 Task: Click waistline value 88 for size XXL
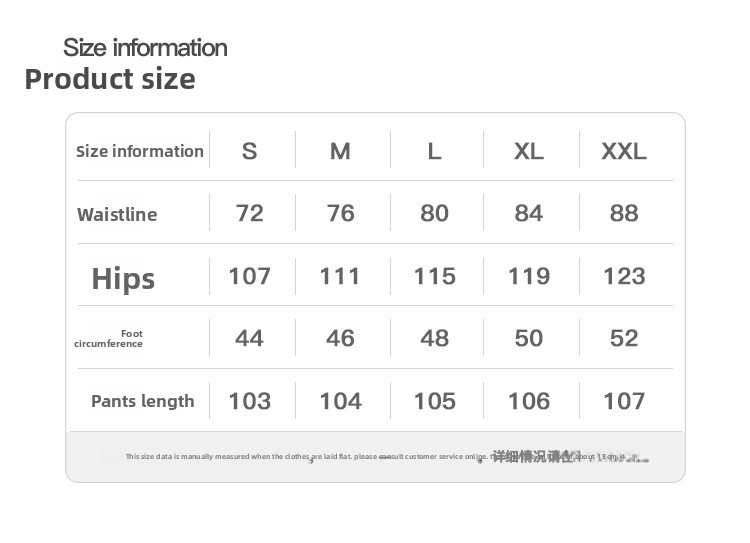pos(624,213)
